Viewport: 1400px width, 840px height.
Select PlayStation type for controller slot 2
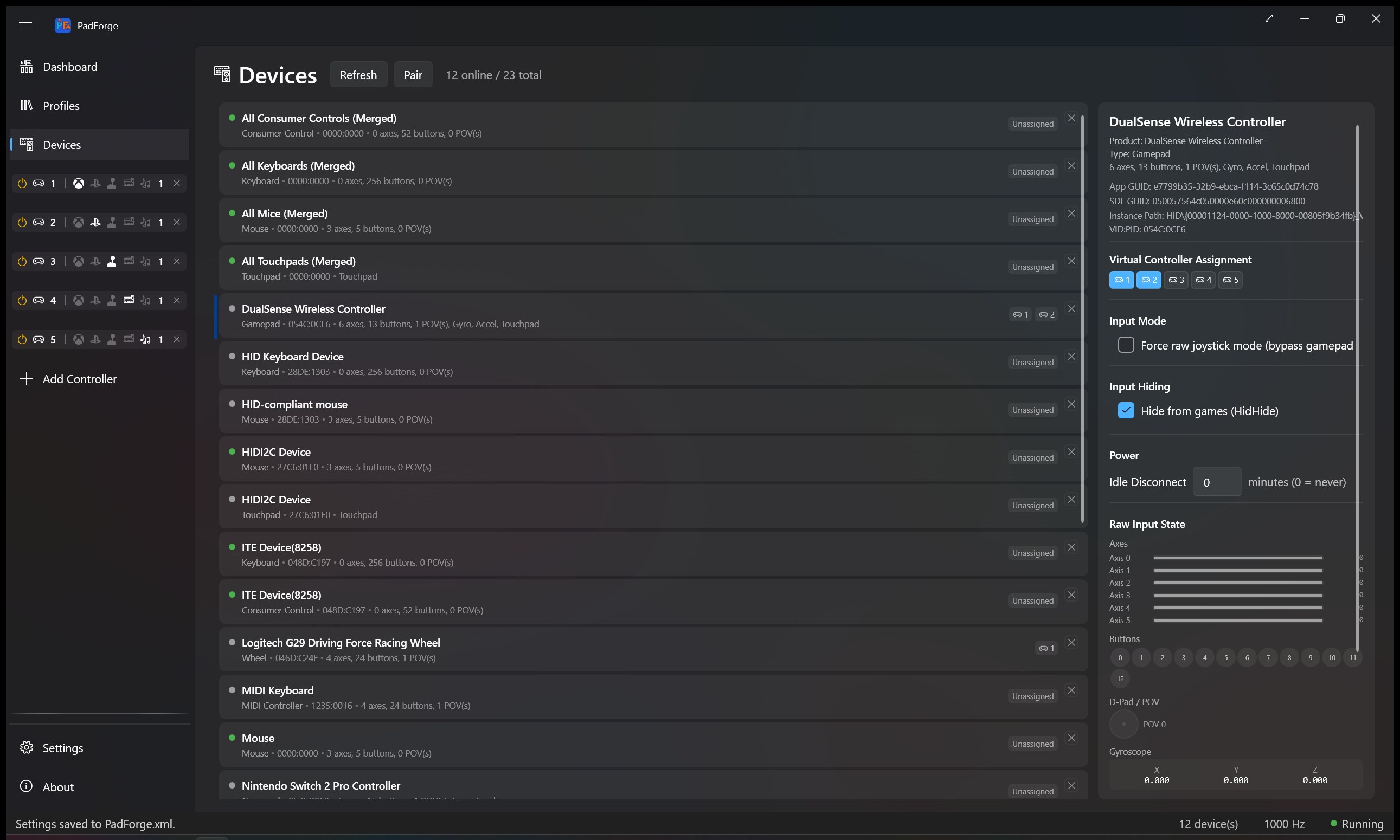tap(95, 222)
